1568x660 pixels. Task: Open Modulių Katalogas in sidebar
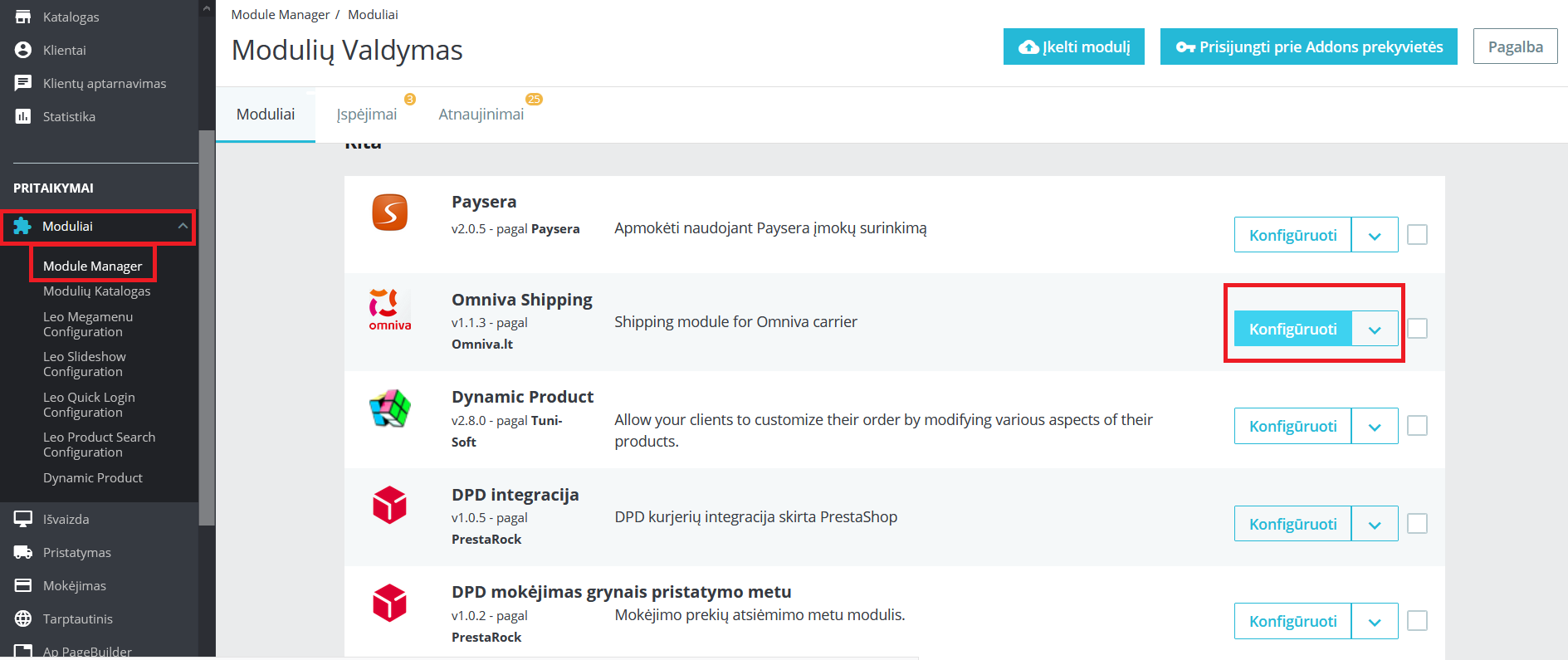[97, 291]
